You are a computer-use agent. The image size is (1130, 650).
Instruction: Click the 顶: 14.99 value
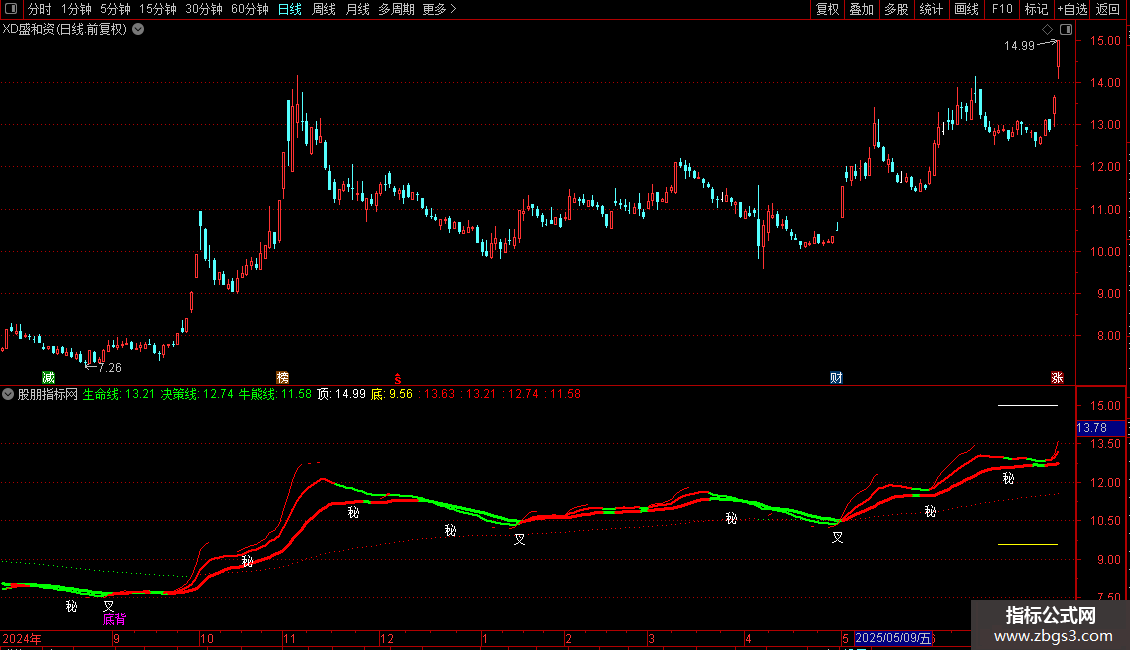341,394
